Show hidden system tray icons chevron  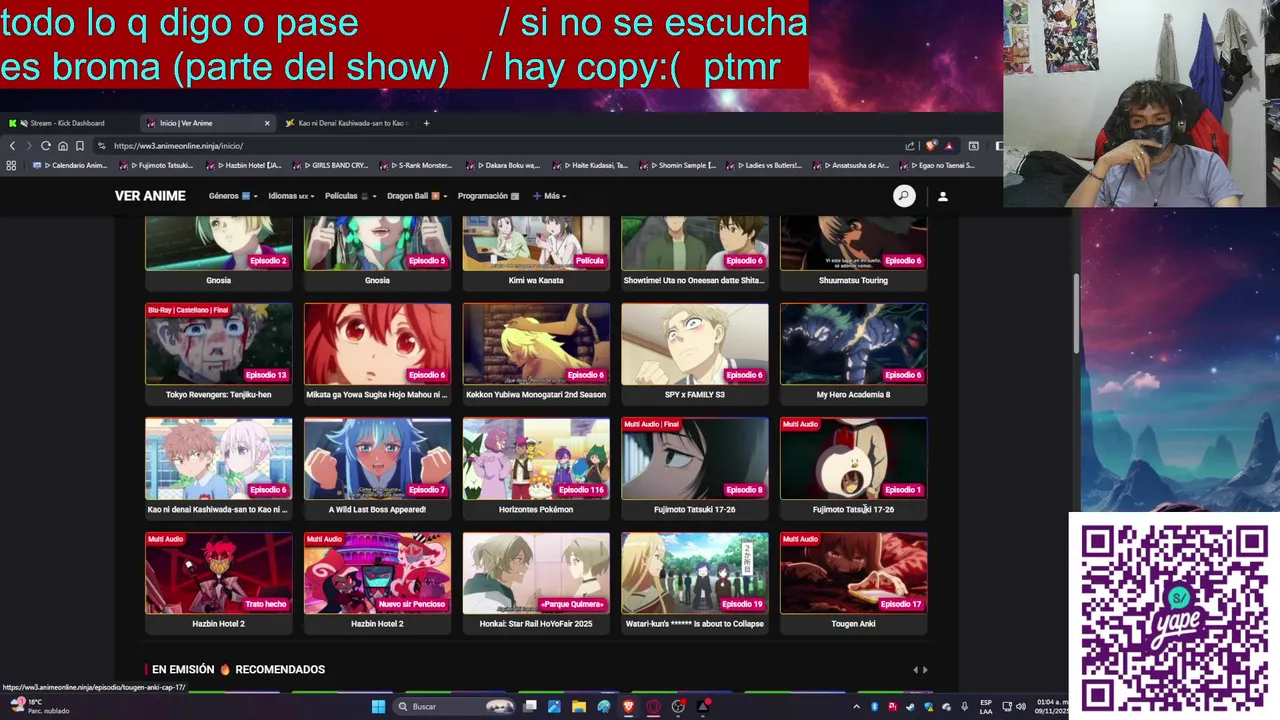(x=857, y=707)
